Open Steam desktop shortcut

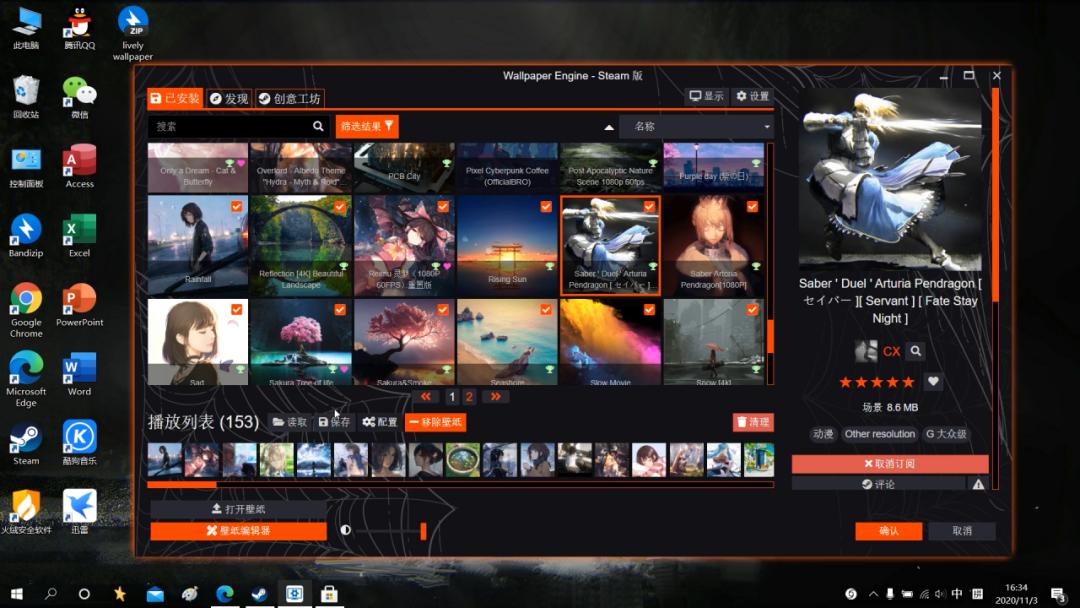[26, 444]
